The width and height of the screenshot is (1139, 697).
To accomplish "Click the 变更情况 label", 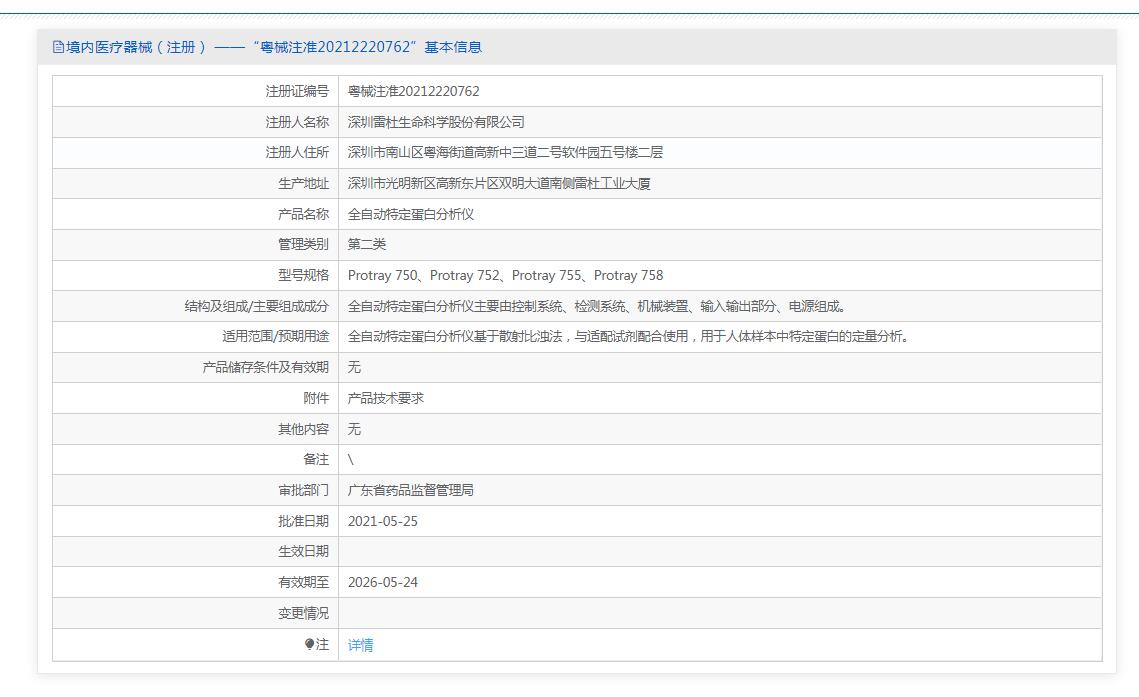I will (x=303, y=614).
